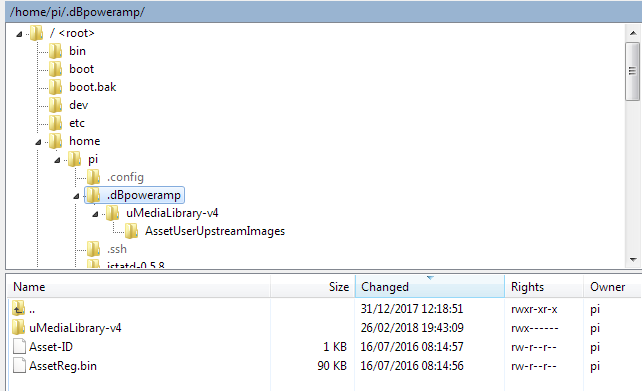Click the rwxr-xr-x rights cell
The height and width of the screenshot is (391, 642).
[x=534, y=309]
